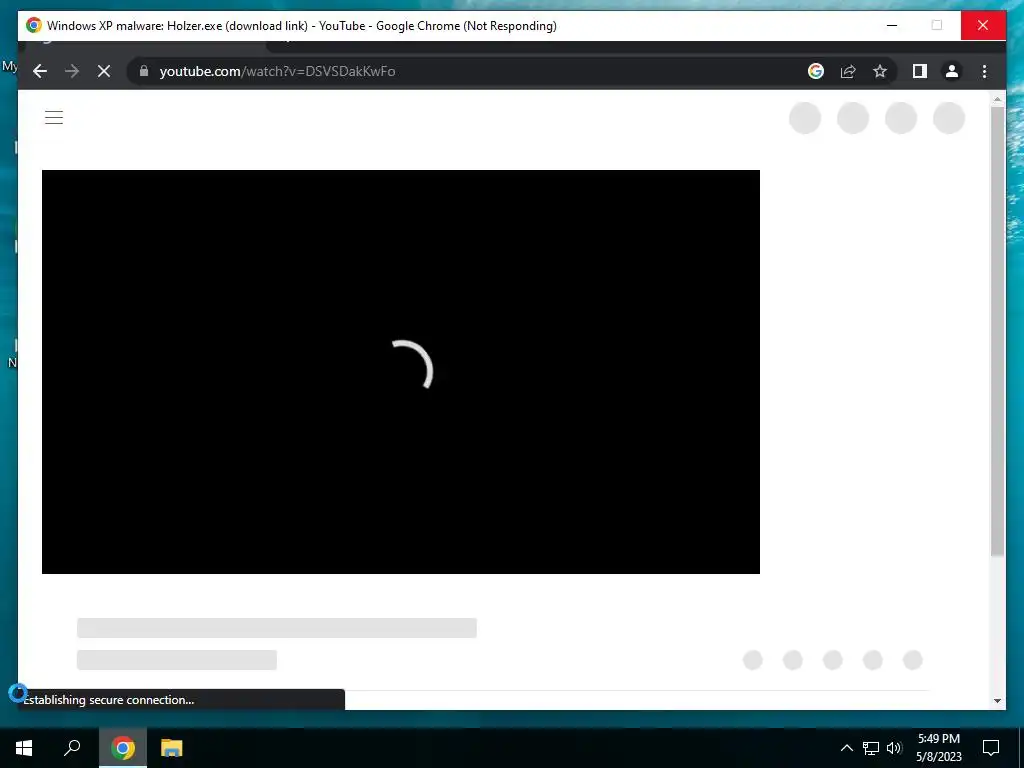Click the page vertical scrollbar thumb
This screenshot has height=768, width=1024.
point(997,330)
